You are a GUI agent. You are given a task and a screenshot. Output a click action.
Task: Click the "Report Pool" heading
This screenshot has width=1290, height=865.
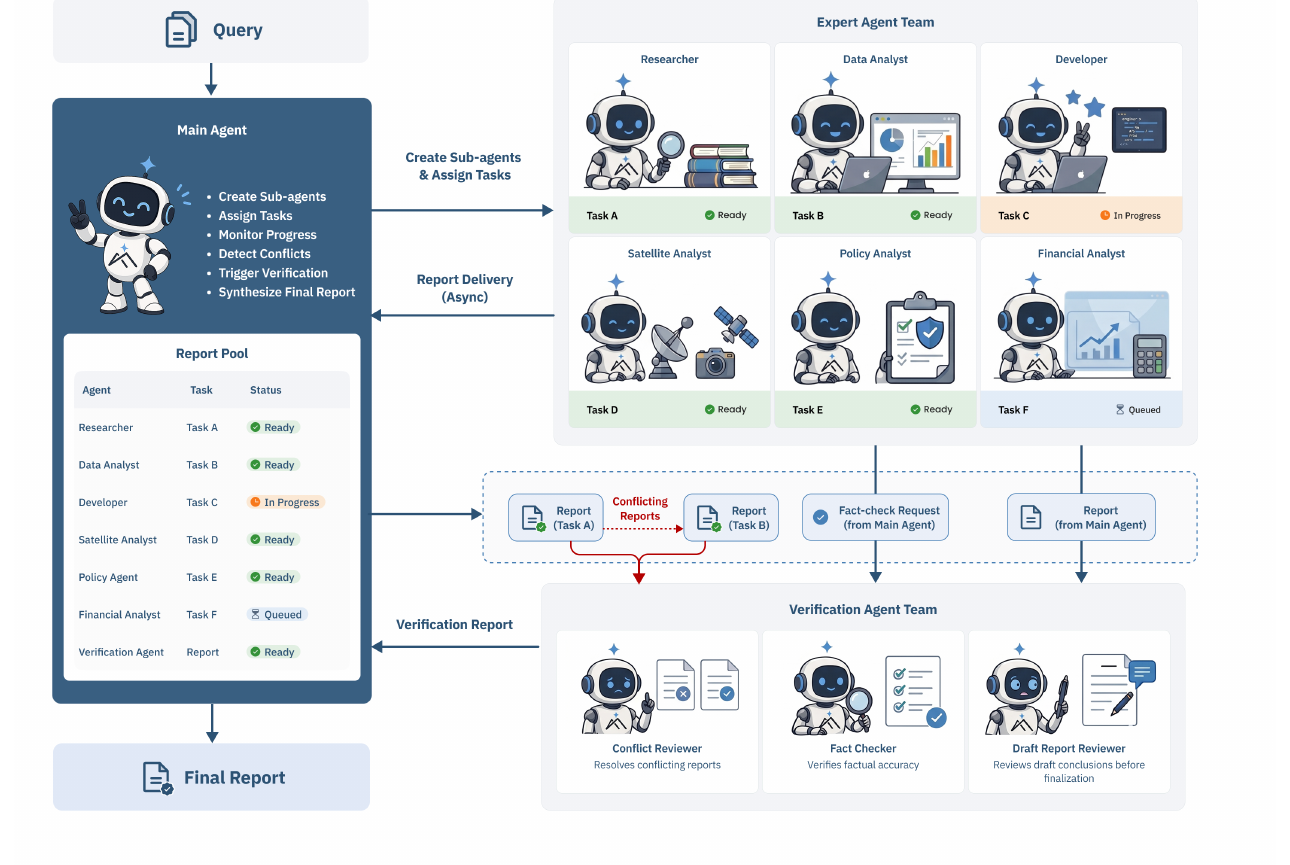[212, 353]
